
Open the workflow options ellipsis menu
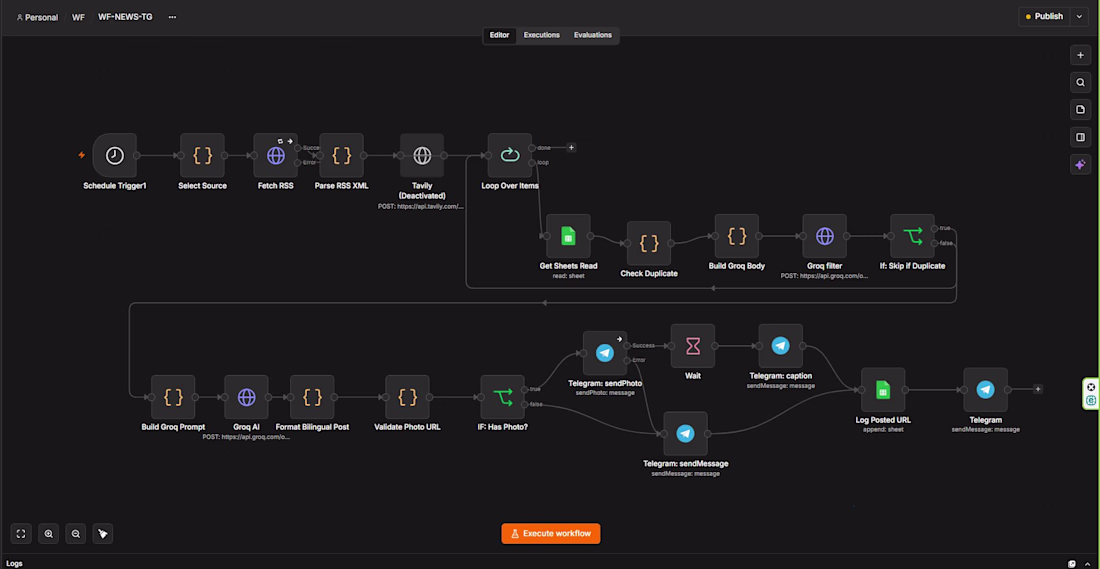[172, 17]
